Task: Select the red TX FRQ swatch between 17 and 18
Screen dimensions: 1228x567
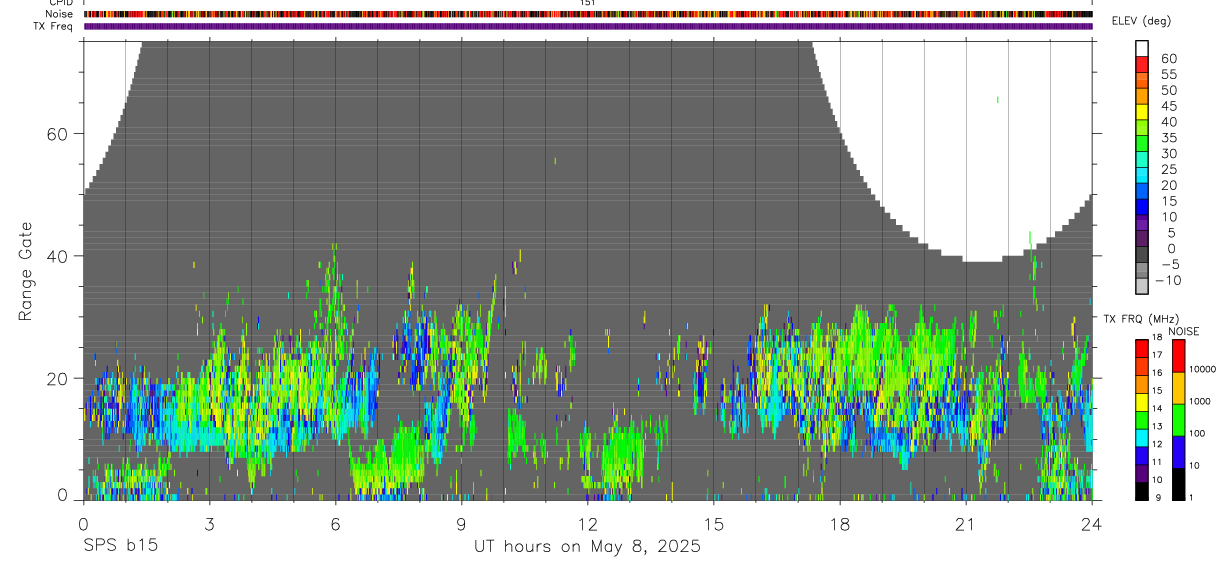Action: coord(1142,346)
